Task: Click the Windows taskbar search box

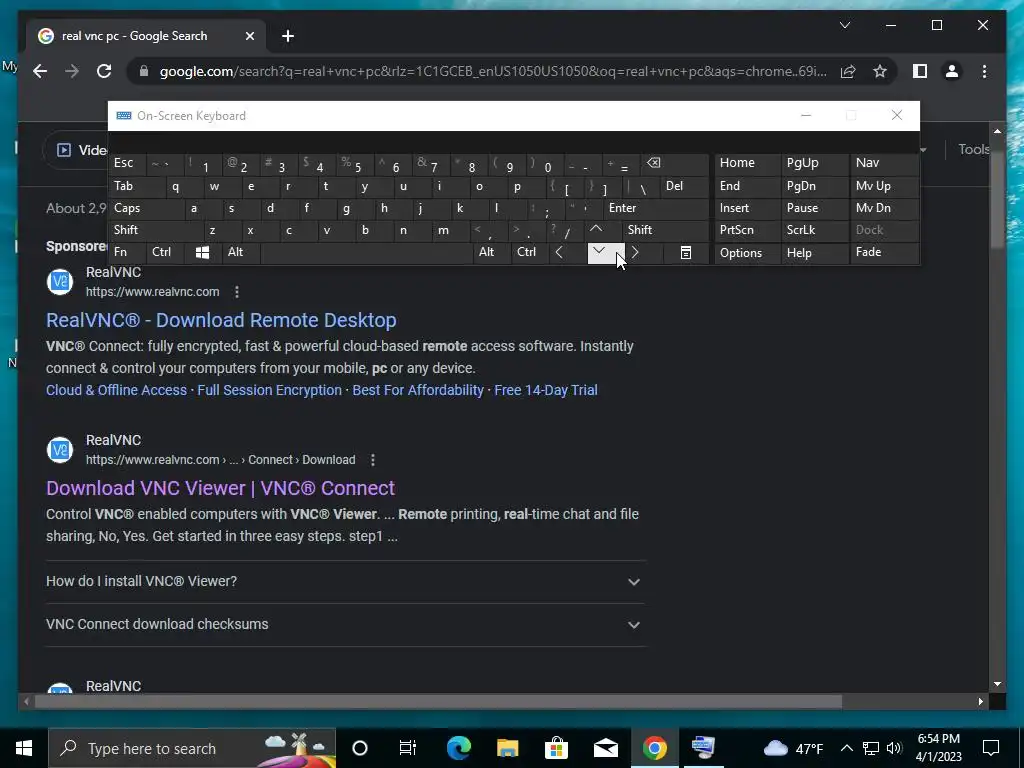Action: click(192, 748)
